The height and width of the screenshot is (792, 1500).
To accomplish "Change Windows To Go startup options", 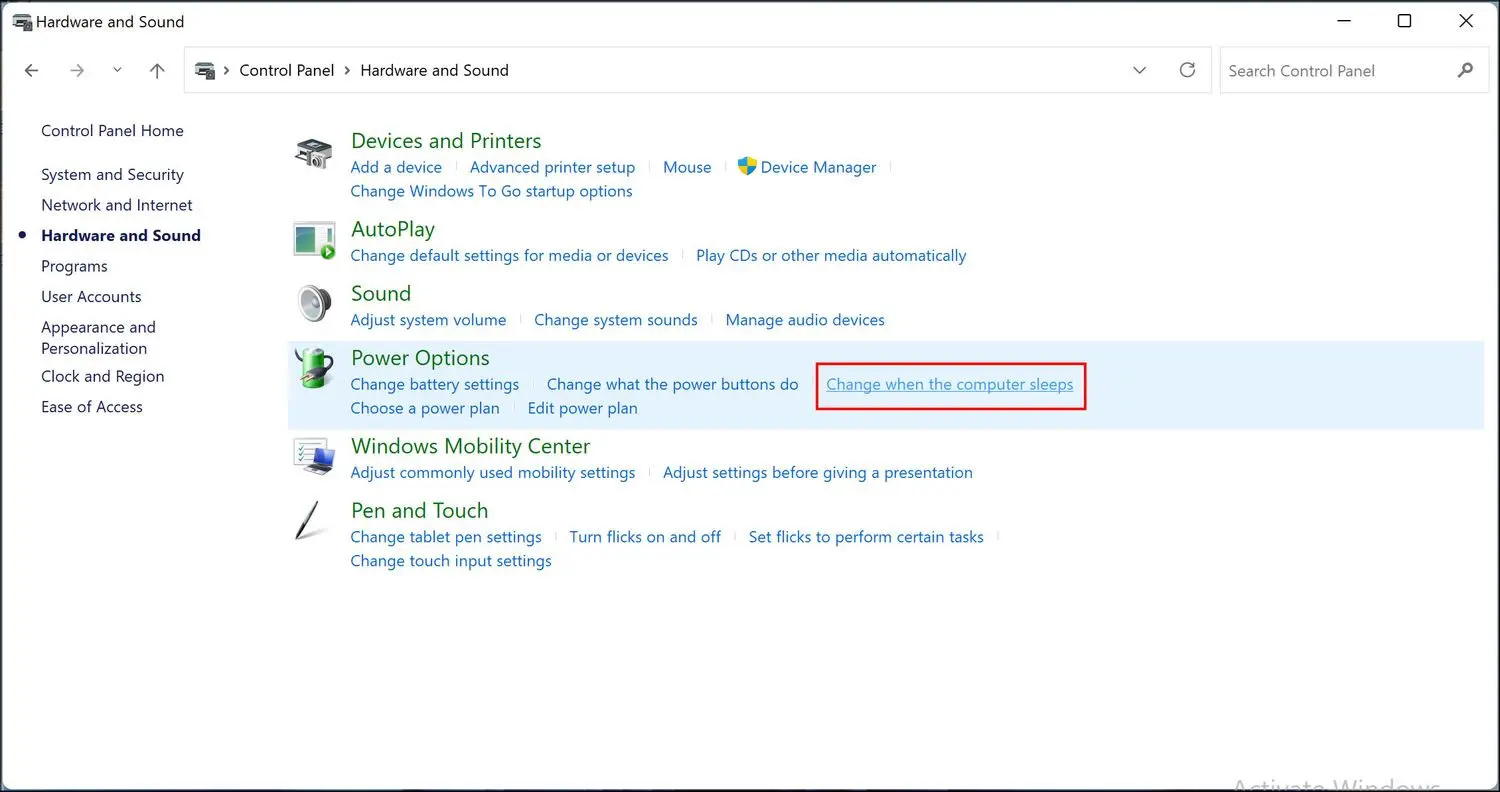I will [491, 192].
